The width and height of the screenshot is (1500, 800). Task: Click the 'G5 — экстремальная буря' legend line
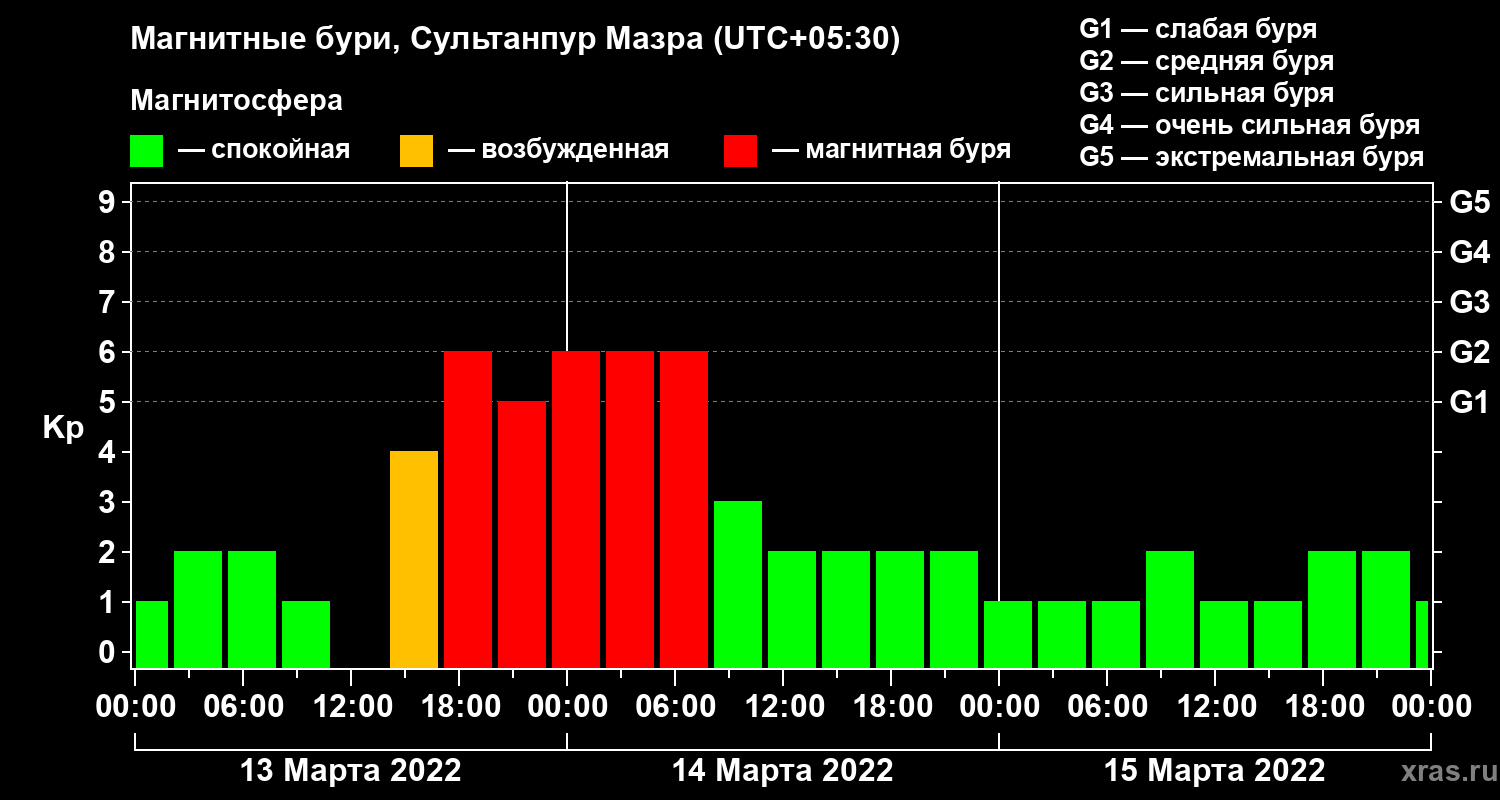(x=1251, y=158)
